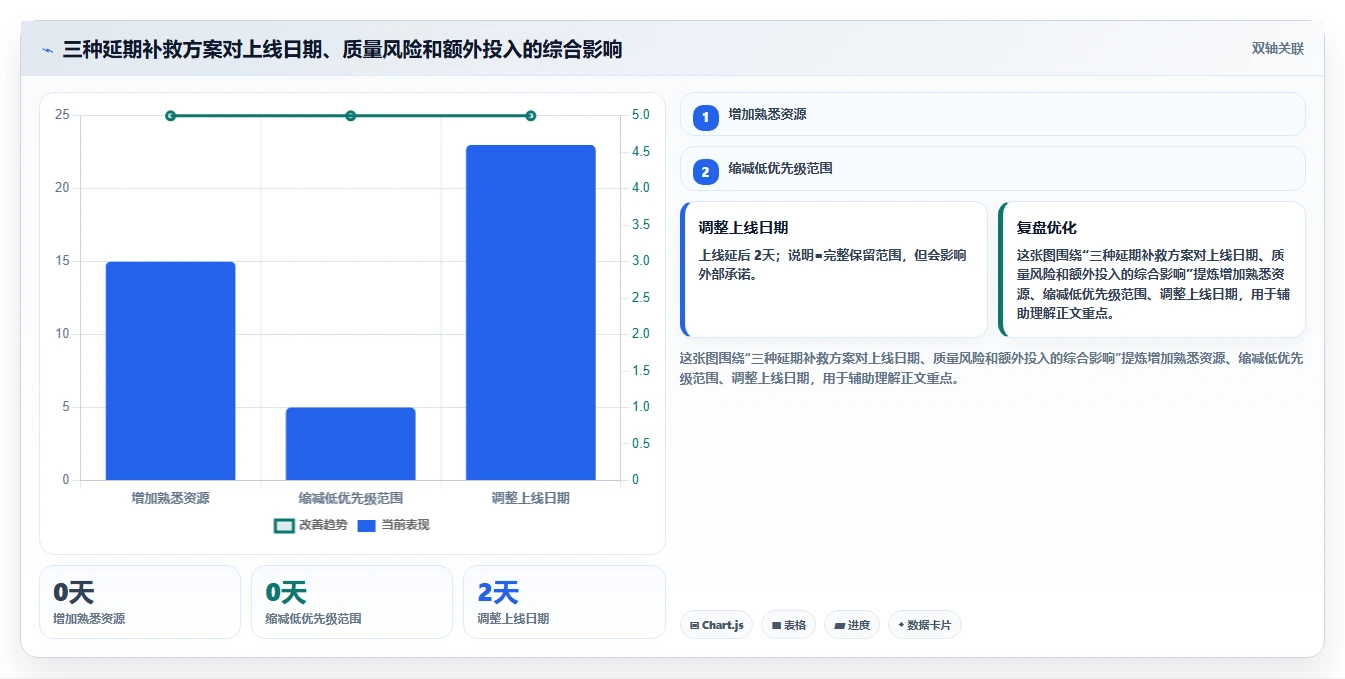This screenshot has height=679, width=1345.
Task: Click the blue bar for 增加熟悉资源
Action: (170, 371)
